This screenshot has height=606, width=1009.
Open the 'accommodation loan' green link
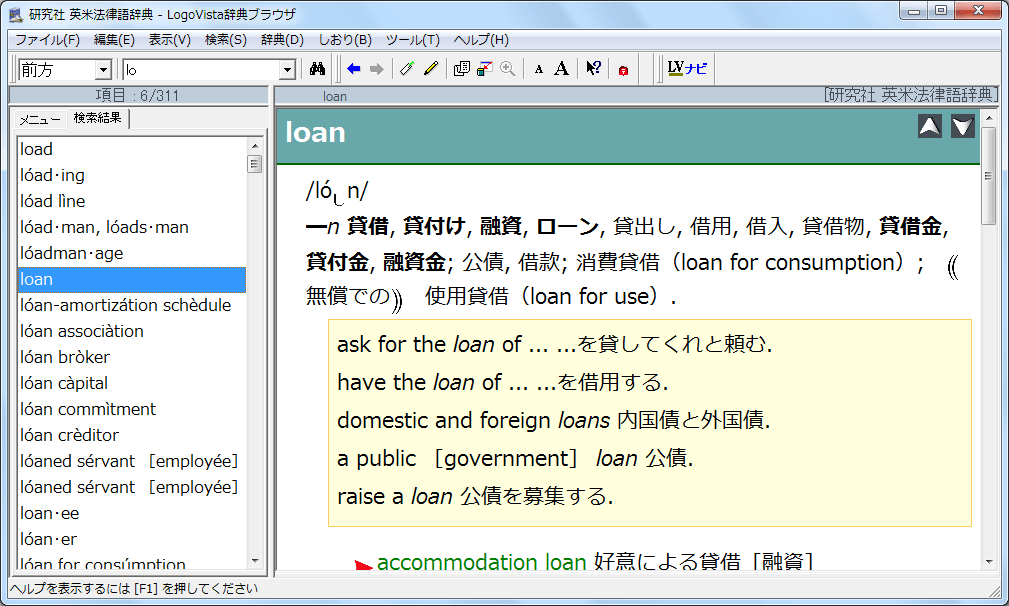(x=481, y=562)
